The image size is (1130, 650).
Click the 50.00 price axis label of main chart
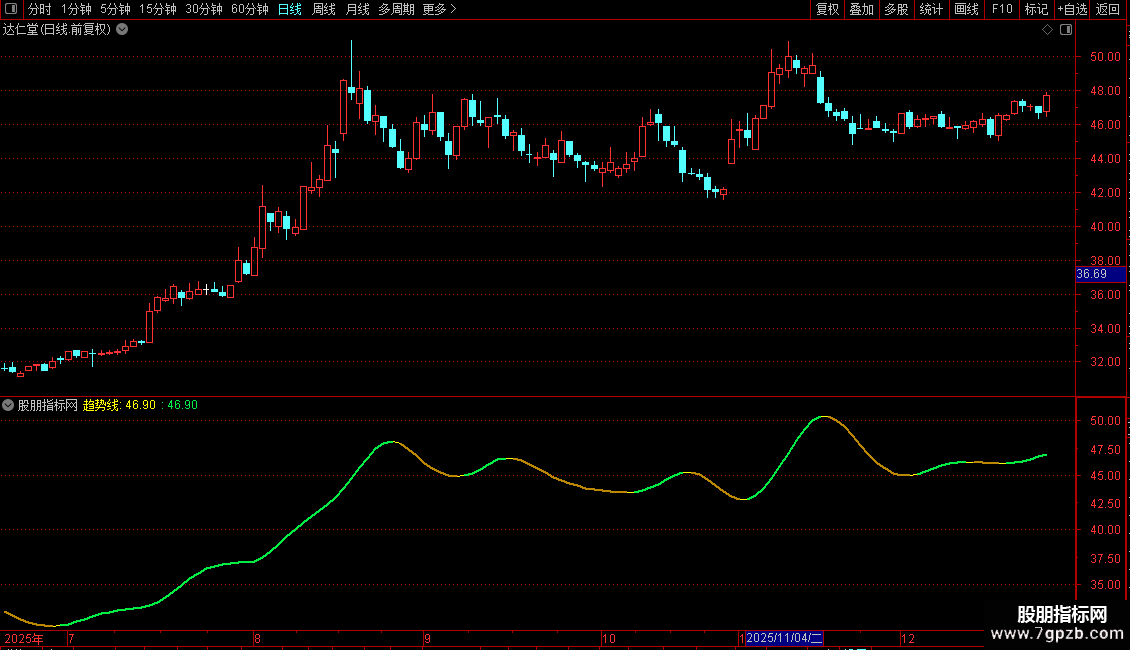pyautogui.click(x=1105, y=56)
